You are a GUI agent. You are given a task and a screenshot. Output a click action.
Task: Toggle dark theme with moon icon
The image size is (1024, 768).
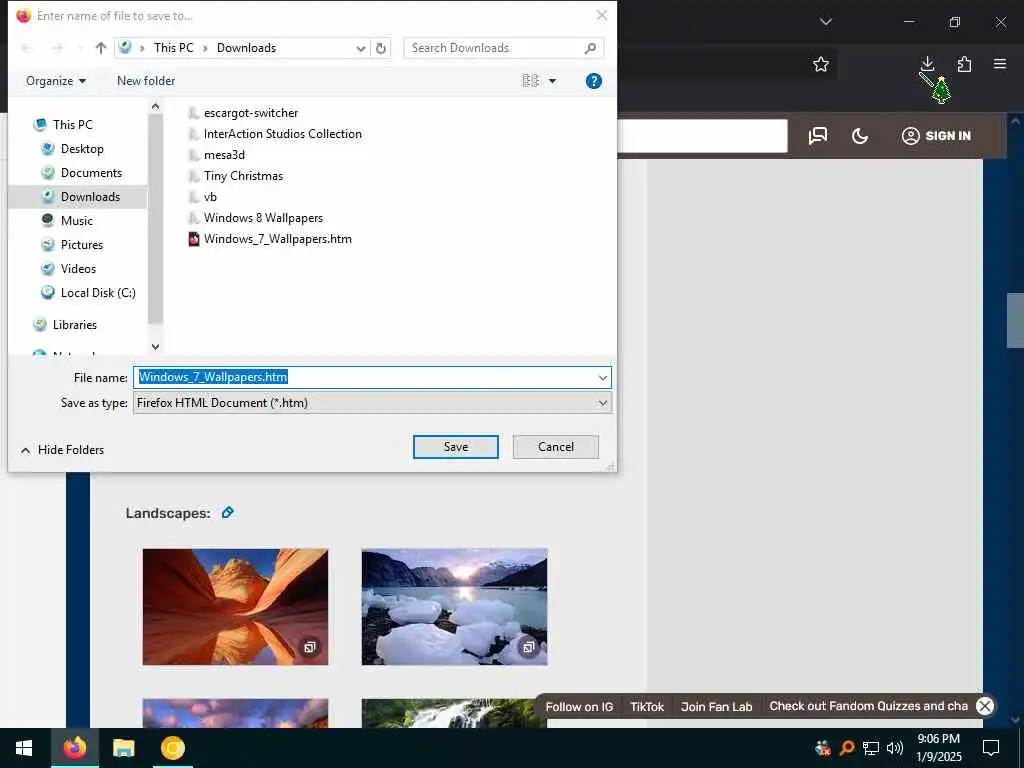coord(860,136)
